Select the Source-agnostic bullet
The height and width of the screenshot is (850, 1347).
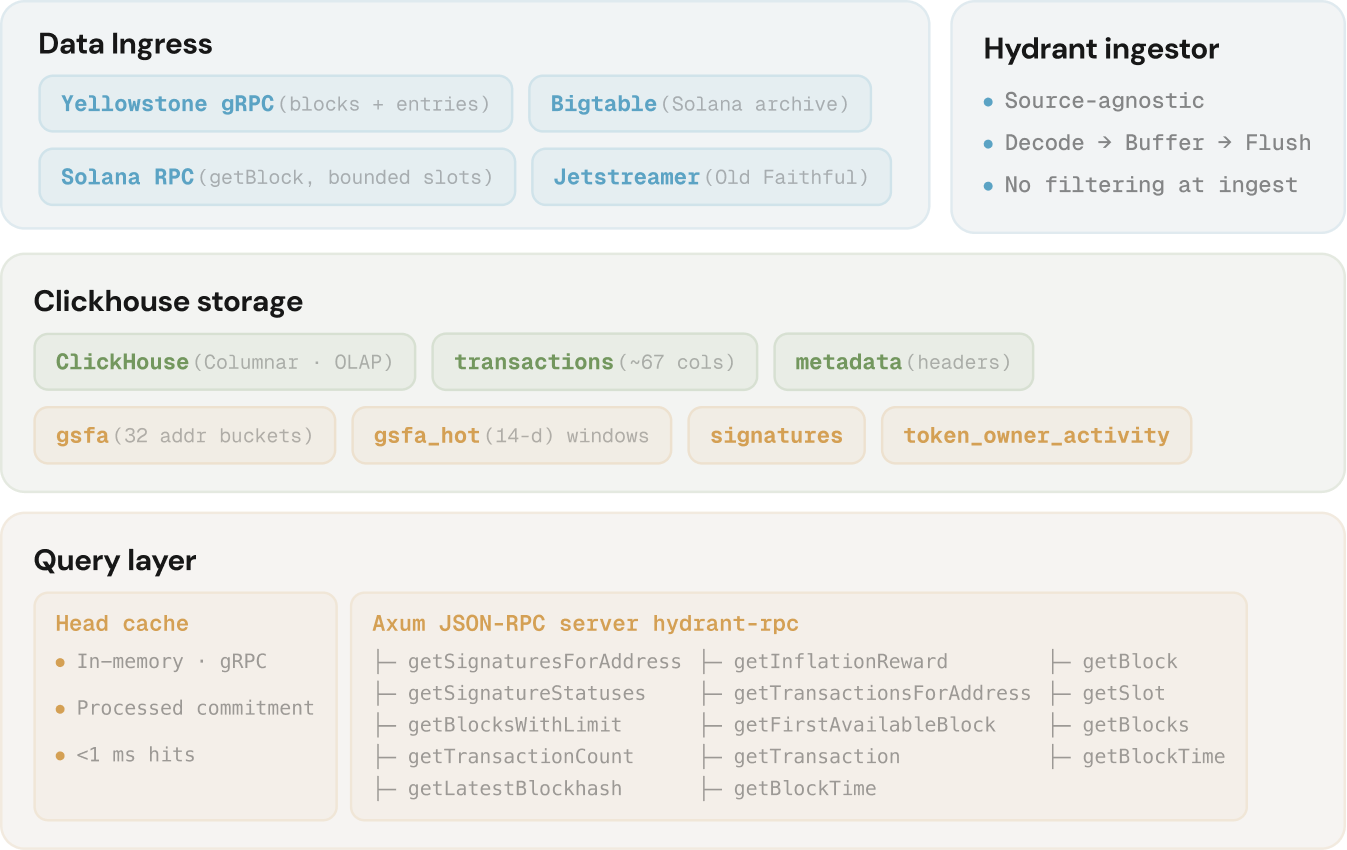click(1094, 100)
